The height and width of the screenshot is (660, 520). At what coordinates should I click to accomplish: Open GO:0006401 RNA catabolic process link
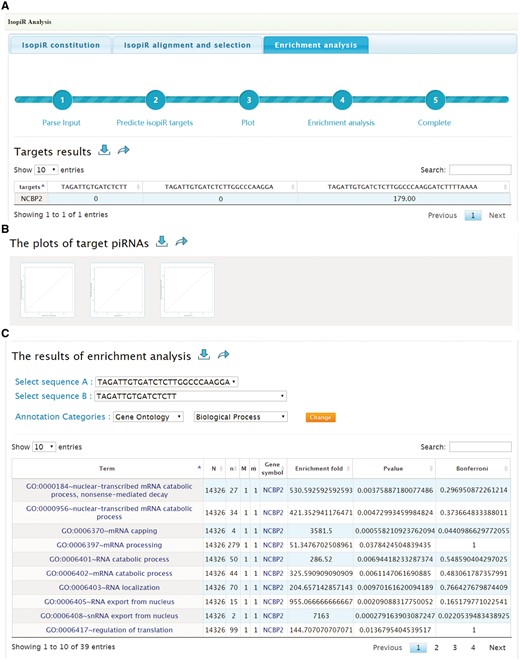click(x=109, y=559)
